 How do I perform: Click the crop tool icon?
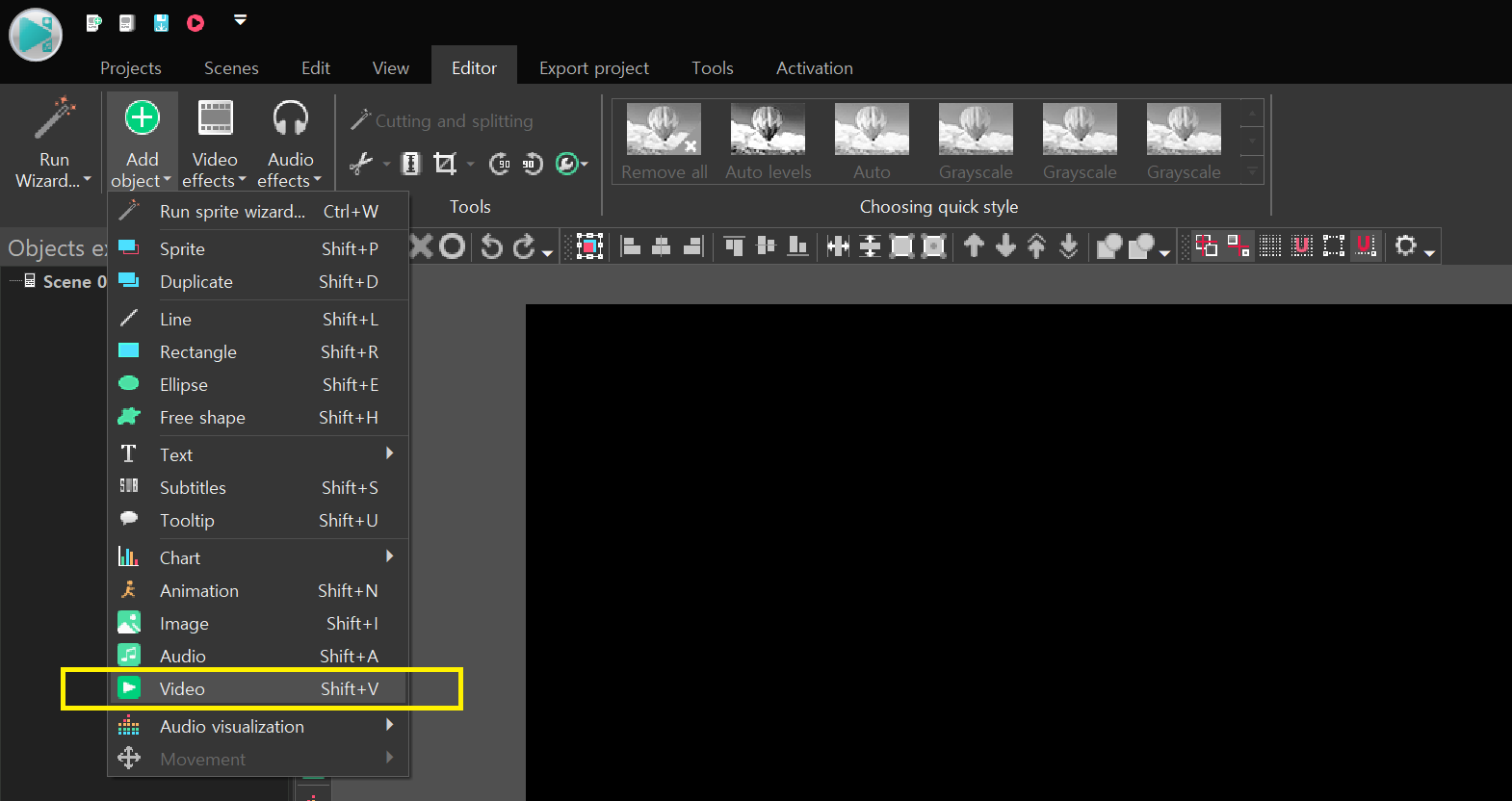point(445,164)
